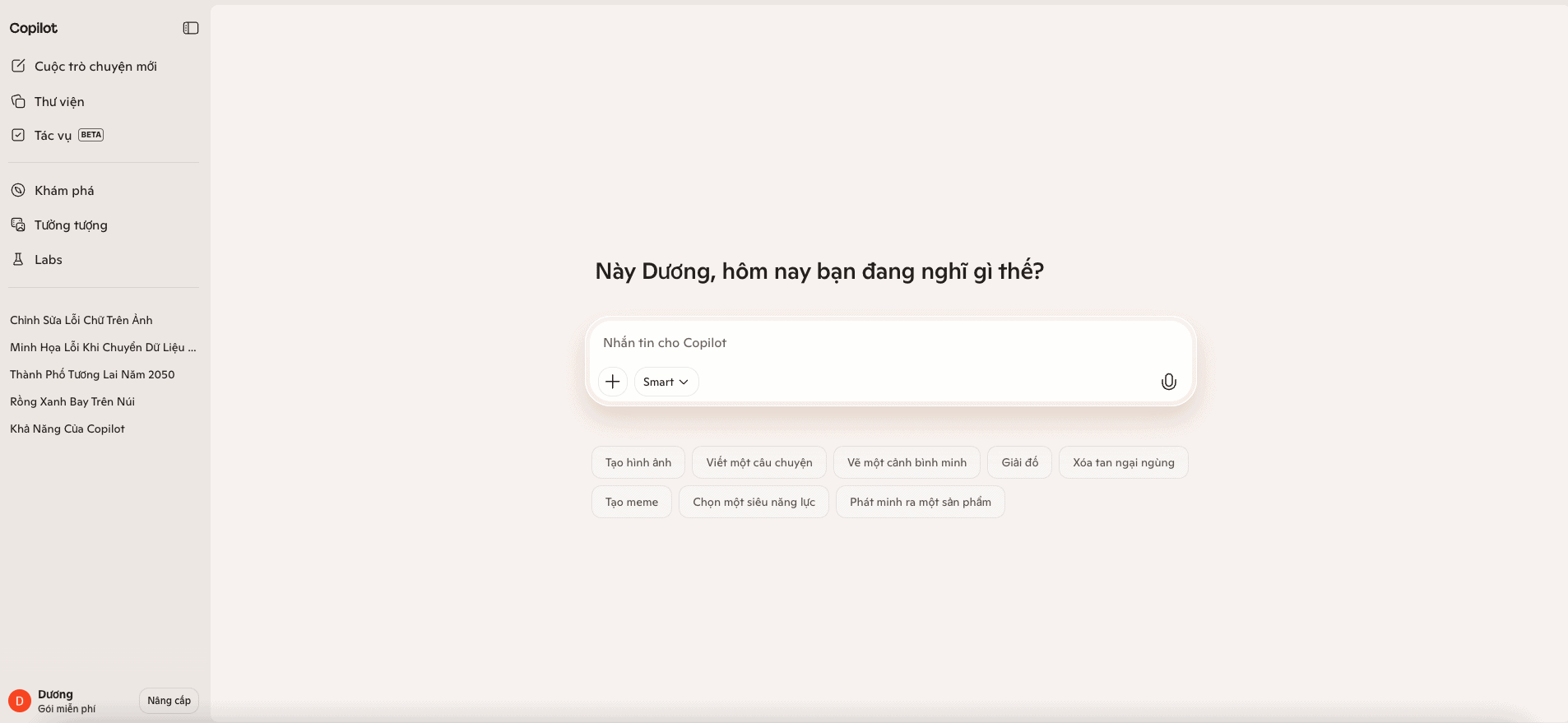Screen dimensions: 1568x723
Task: Open chat Khả Năng Của Copilot
Action: tap(67, 429)
